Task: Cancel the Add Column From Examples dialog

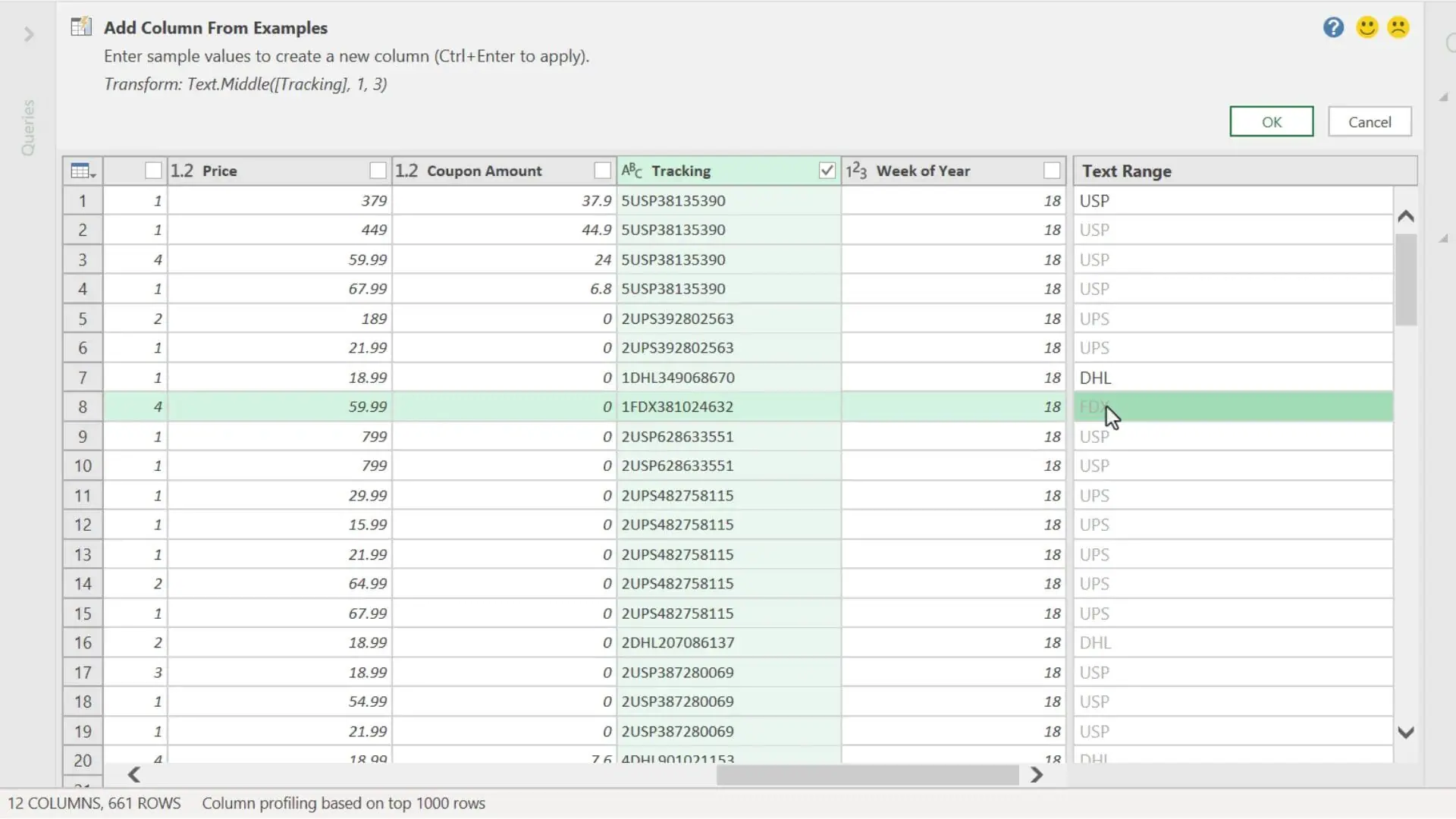Action: pos(1369,121)
